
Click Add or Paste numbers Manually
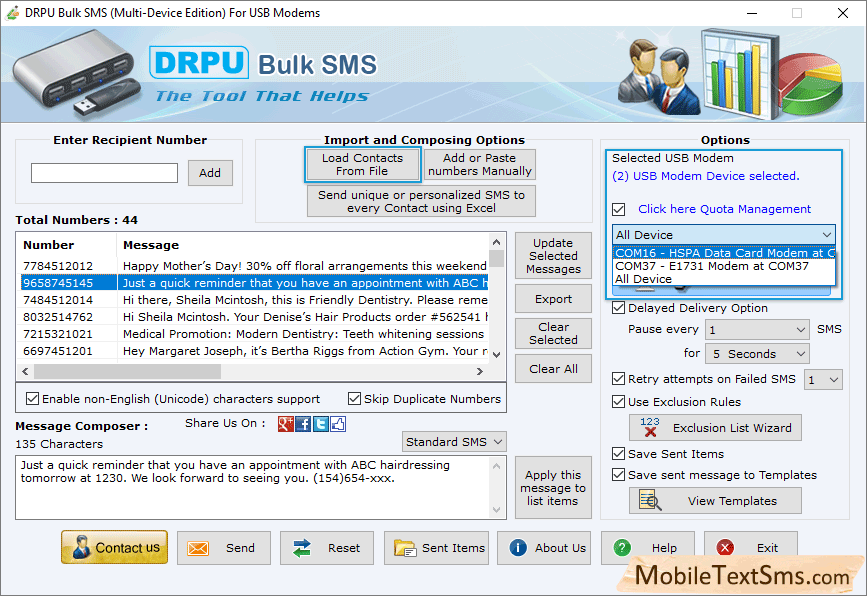click(x=479, y=165)
